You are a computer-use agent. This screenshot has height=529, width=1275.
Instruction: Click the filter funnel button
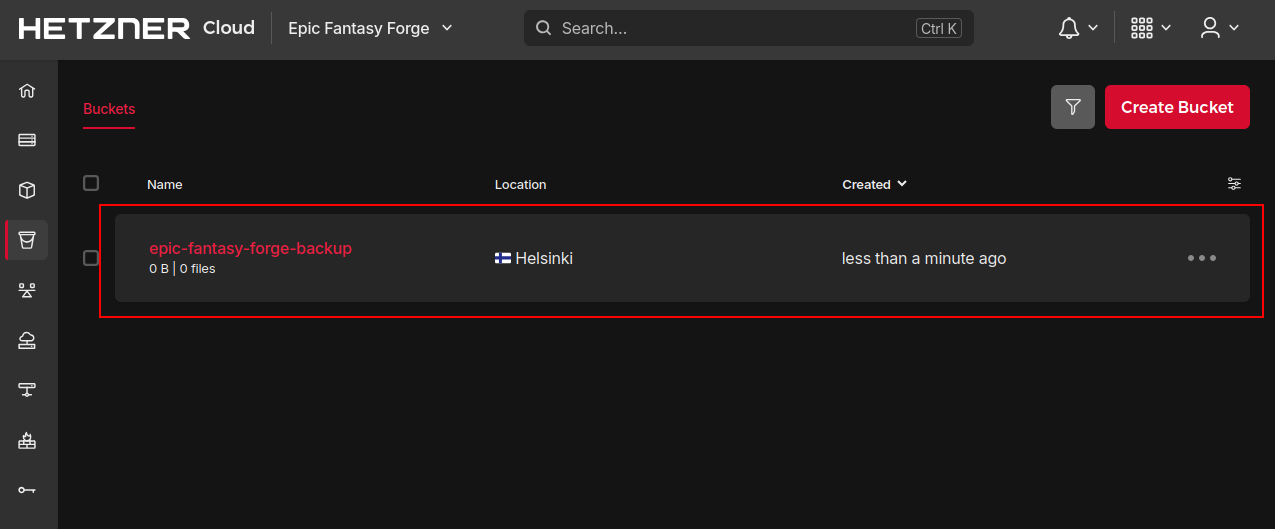(x=1073, y=107)
